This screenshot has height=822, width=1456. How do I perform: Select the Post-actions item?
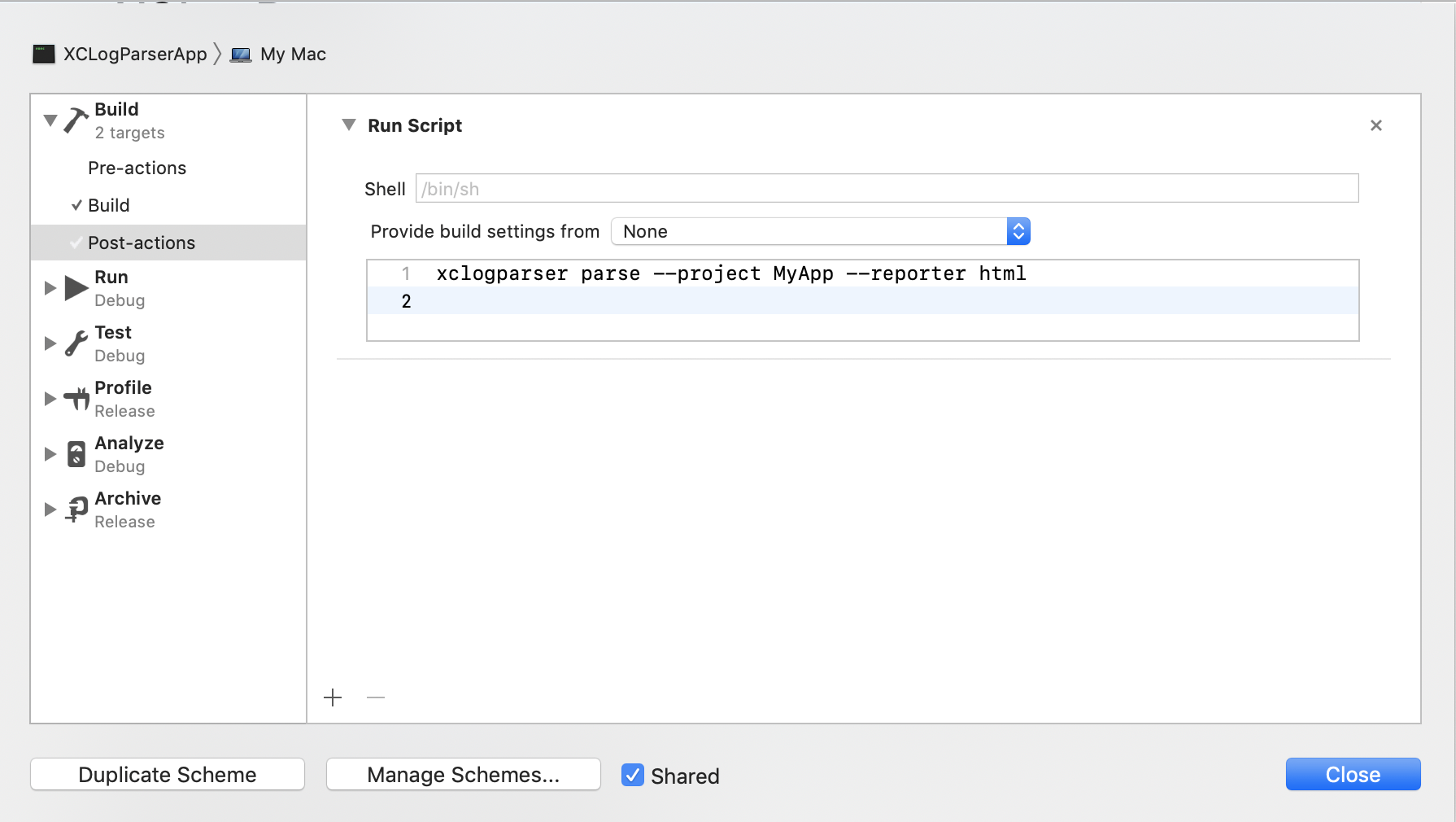point(142,243)
